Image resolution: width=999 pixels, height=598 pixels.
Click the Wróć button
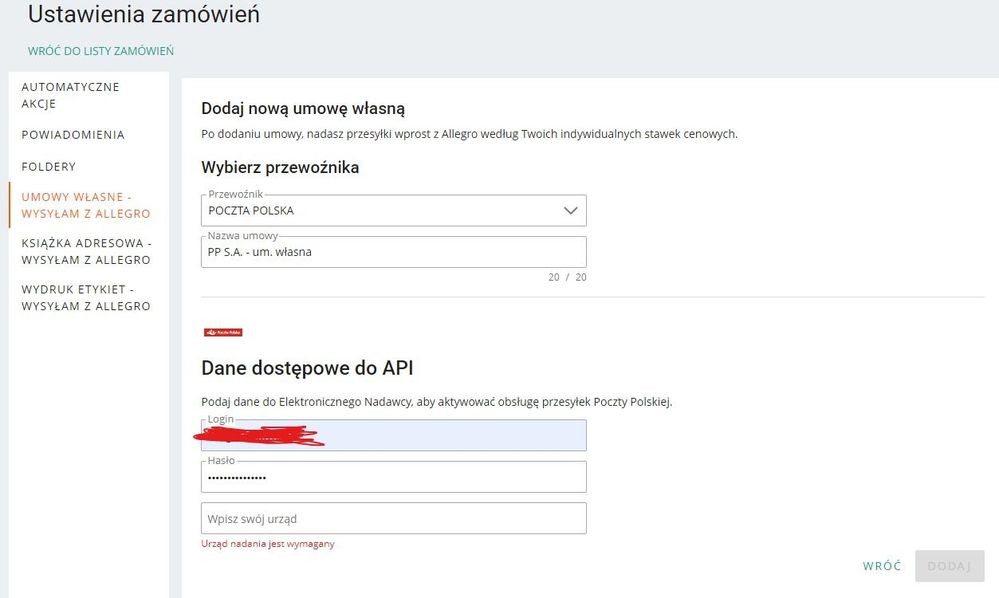tap(882, 566)
